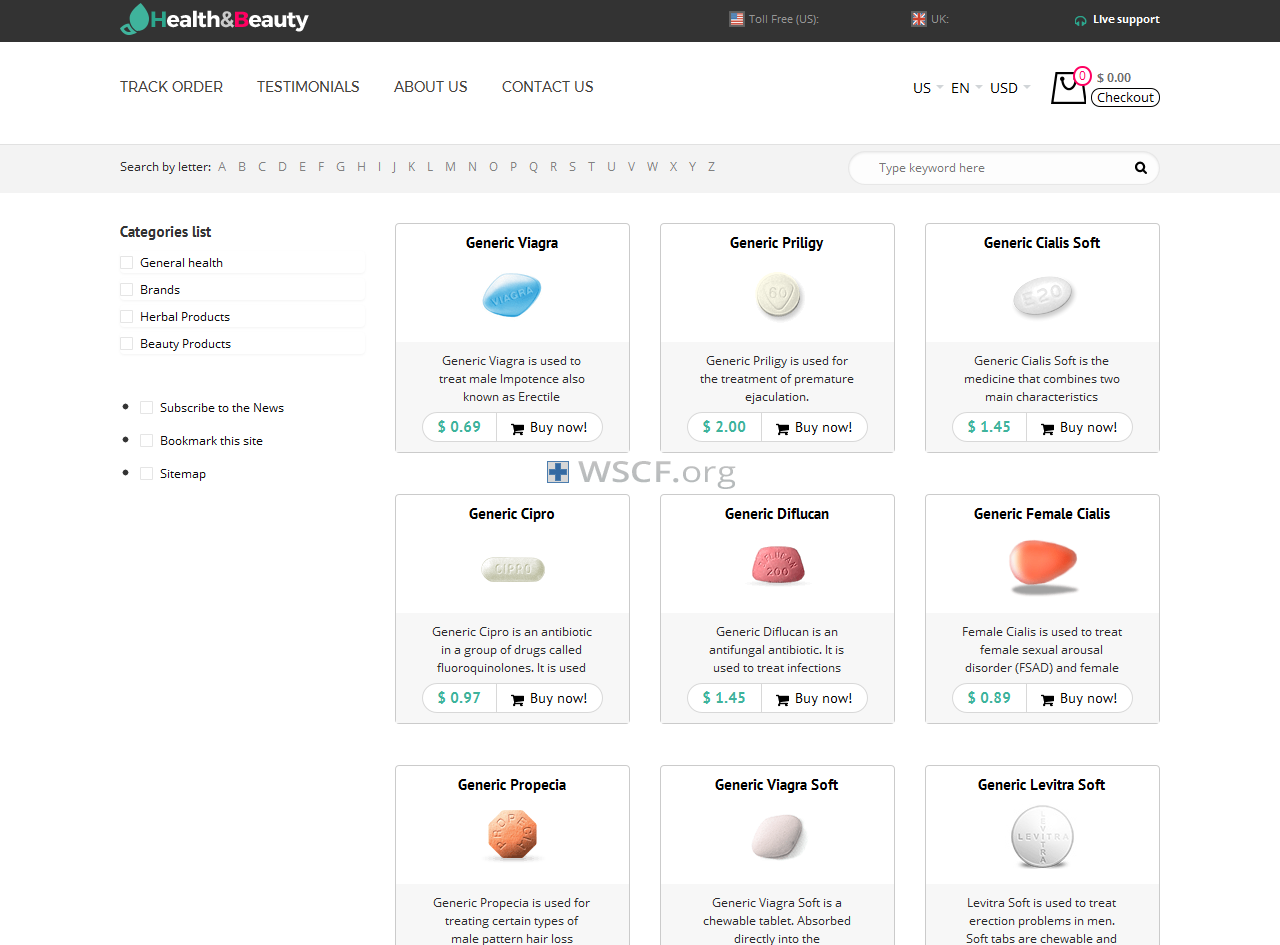This screenshot has width=1280, height=945.
Task: Open the Health&Beauty logo homepage
Action: point(214,19)
